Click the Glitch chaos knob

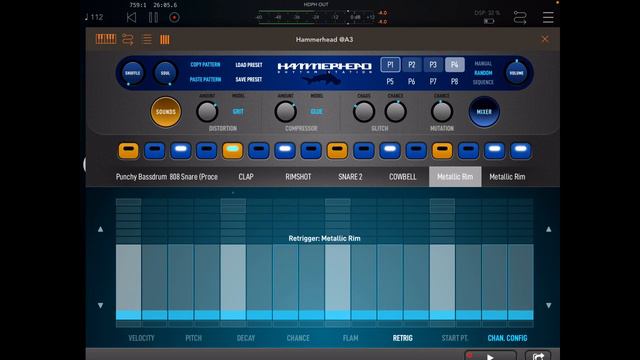(364, 111)
